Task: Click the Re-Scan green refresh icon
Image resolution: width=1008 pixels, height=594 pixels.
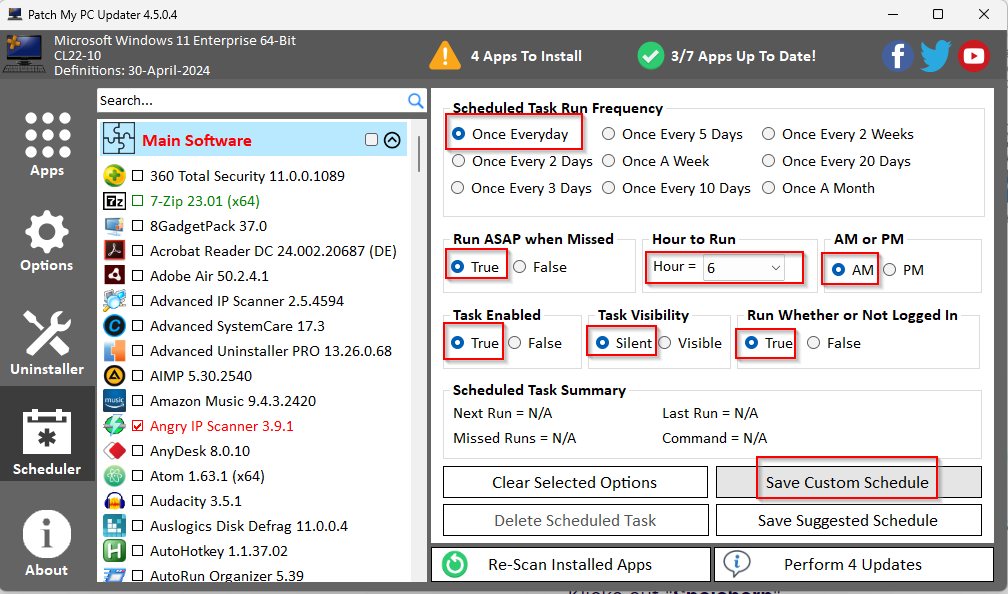Action: pyautogui.click(x=455, y=564)
